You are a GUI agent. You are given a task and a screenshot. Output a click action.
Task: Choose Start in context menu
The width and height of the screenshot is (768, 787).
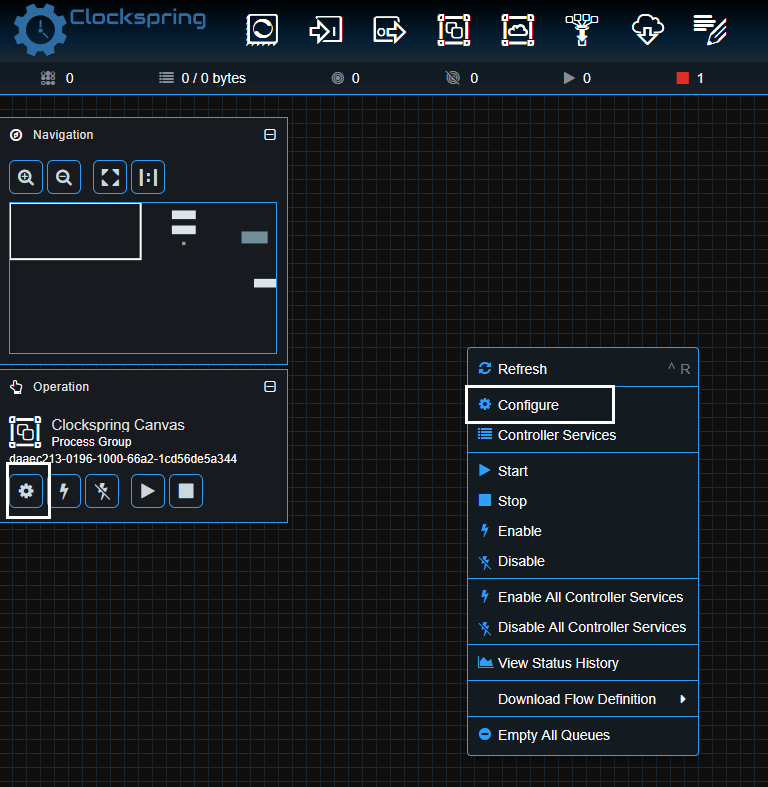(583, 471)
